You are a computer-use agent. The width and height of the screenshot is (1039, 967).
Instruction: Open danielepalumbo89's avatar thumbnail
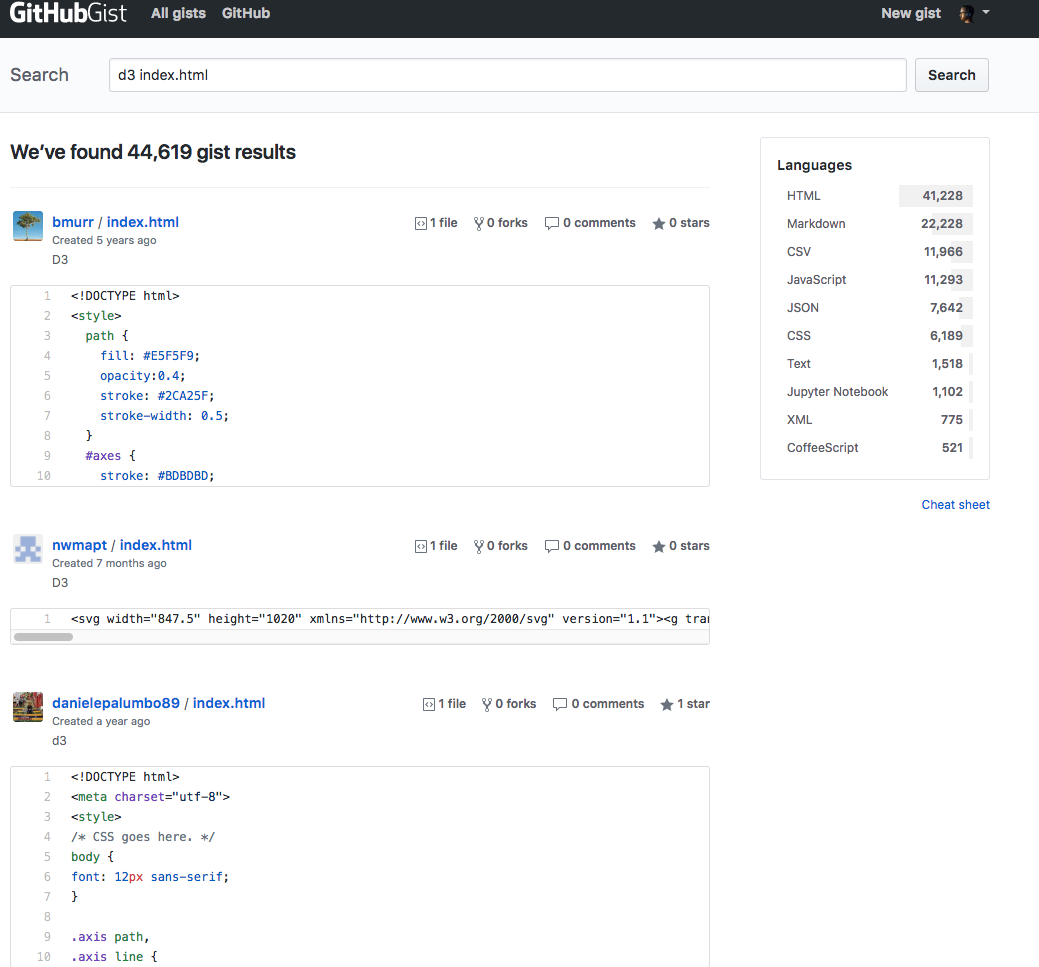coord(28,707)
